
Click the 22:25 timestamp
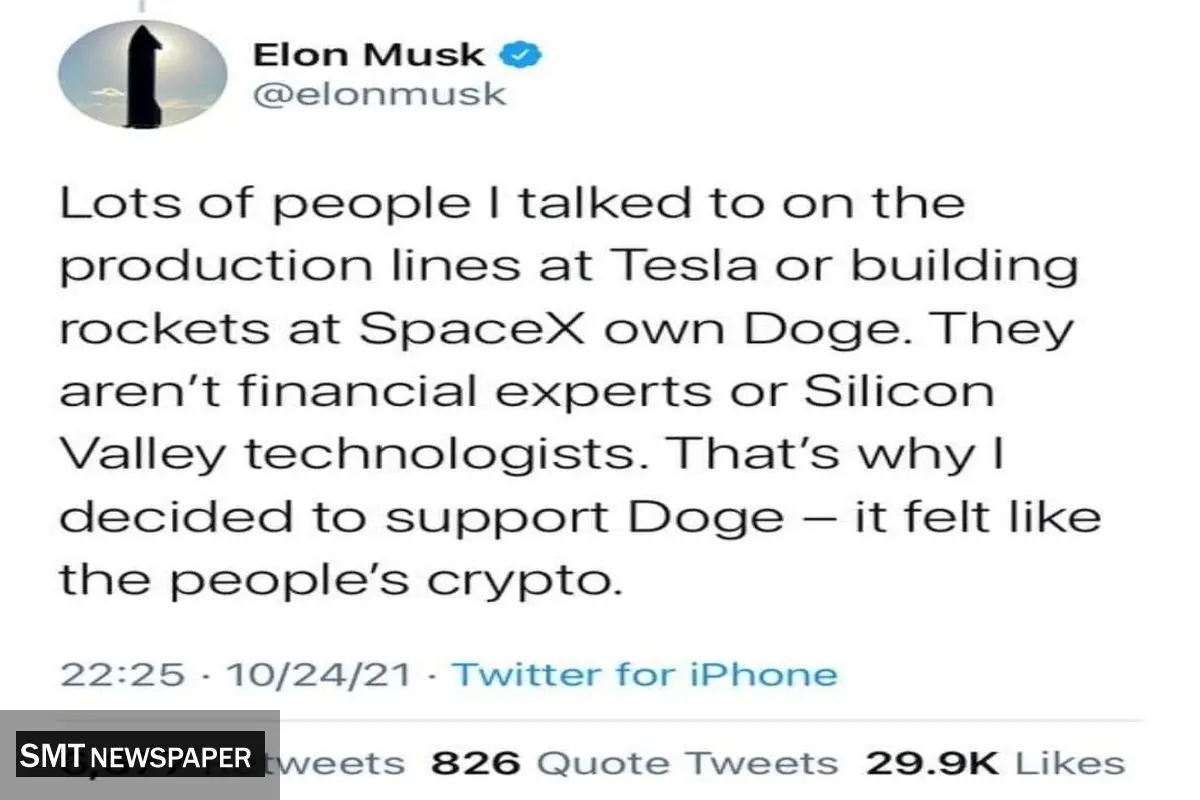click(123, 674)
